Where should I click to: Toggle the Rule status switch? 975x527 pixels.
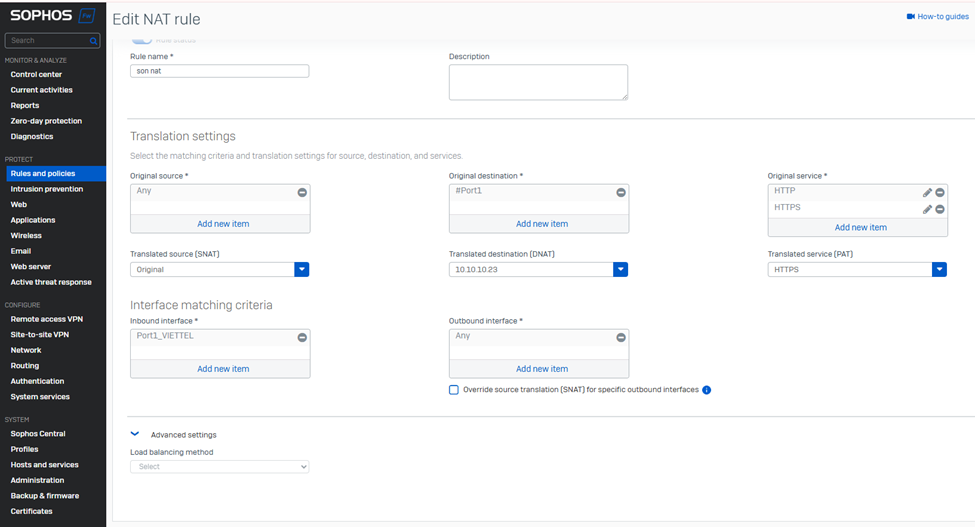coord(142,40)
